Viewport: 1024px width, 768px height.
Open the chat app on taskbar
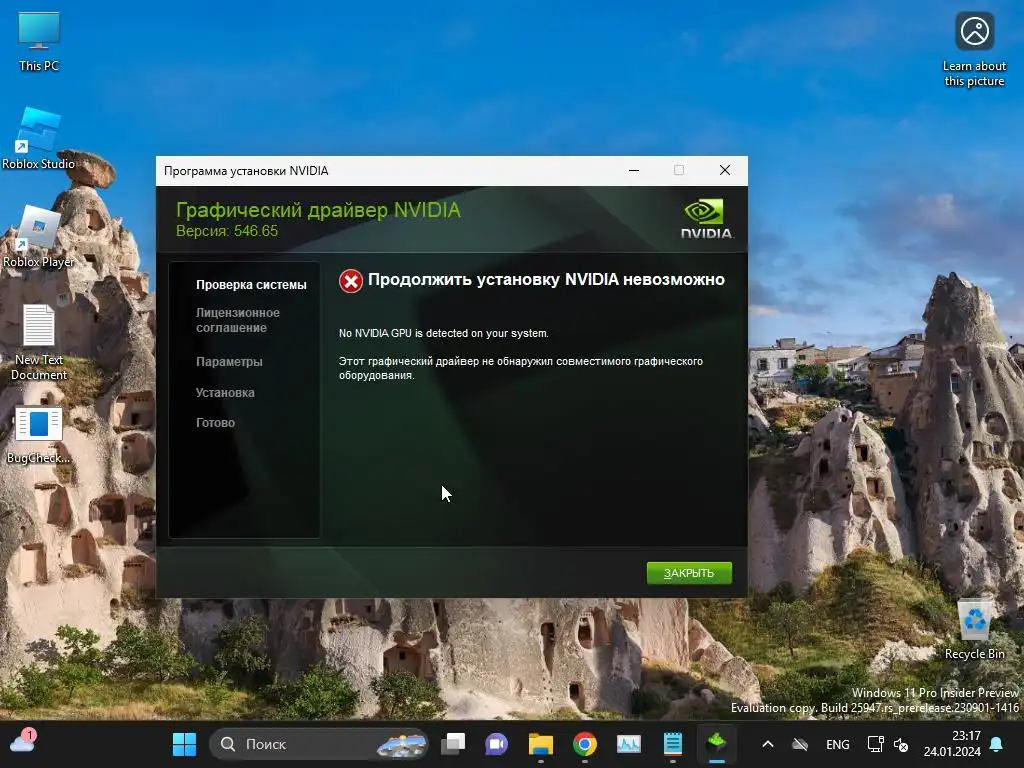(x=496, y=744)
